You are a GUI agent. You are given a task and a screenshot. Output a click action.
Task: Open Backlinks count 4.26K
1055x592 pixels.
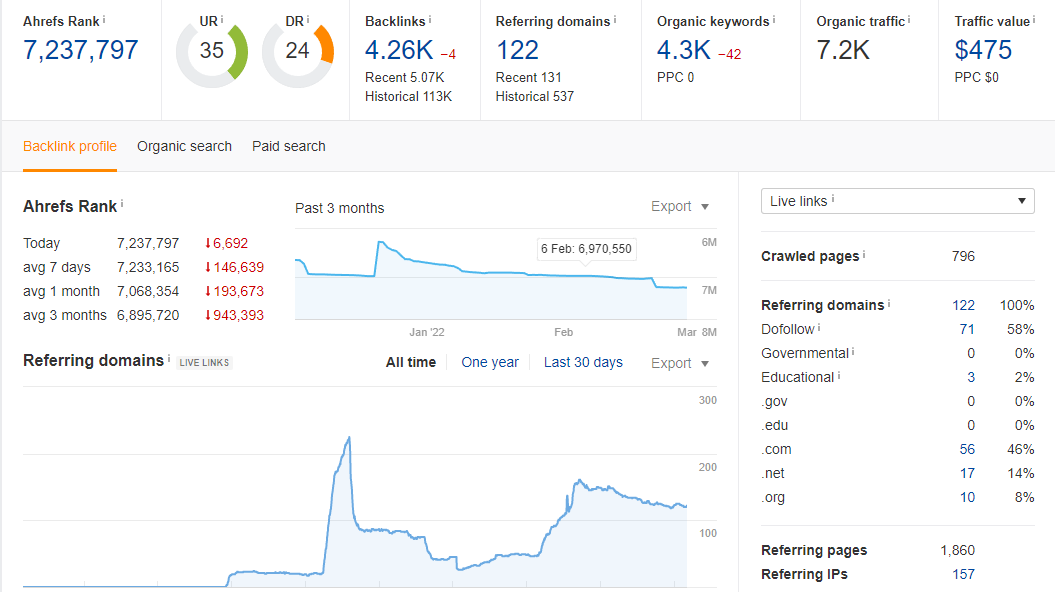click(x=399, y=50)
